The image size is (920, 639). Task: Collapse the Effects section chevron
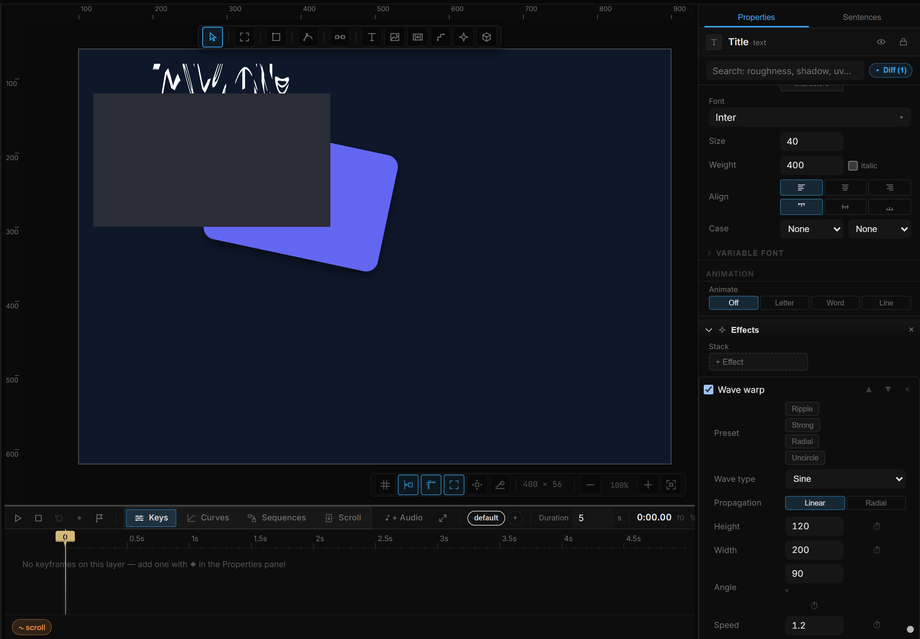point(709,330)
